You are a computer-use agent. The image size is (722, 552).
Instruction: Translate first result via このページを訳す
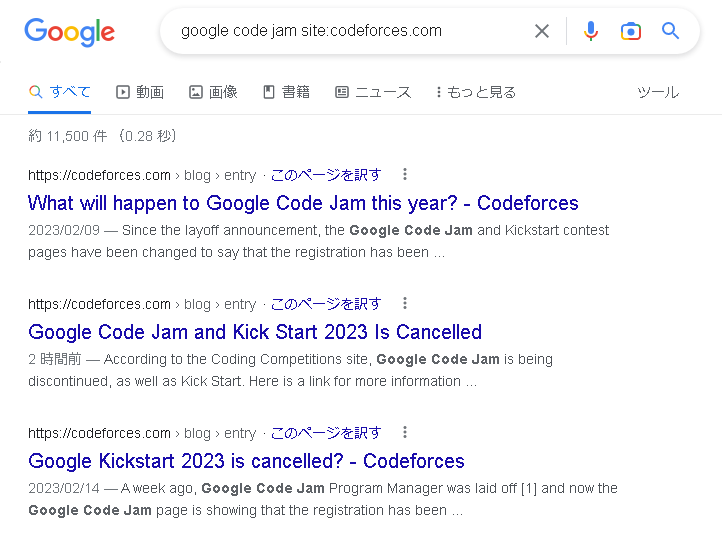pyautogui.click(x=326, y=175)
